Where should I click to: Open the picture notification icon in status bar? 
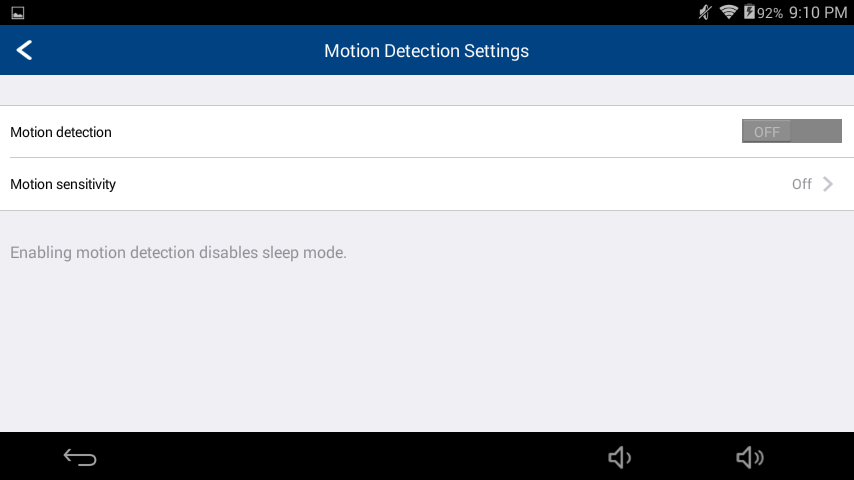point(17,13)
